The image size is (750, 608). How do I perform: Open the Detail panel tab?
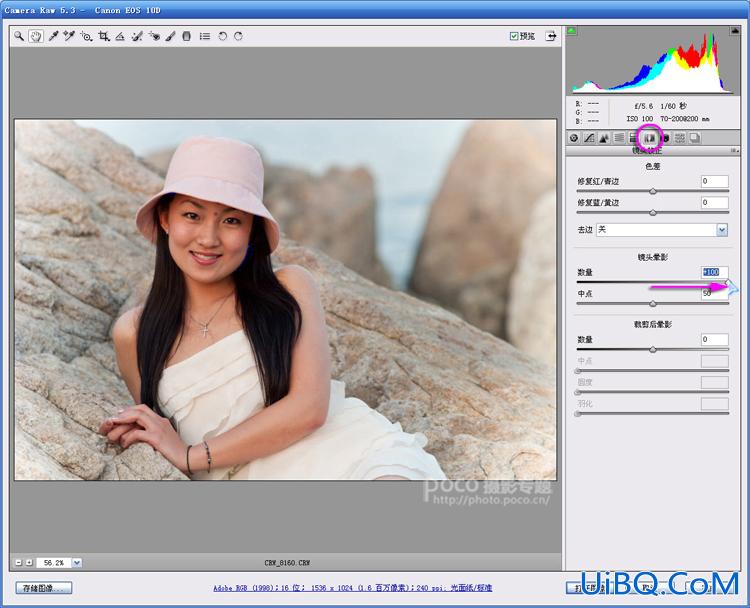tap(604, 138)
